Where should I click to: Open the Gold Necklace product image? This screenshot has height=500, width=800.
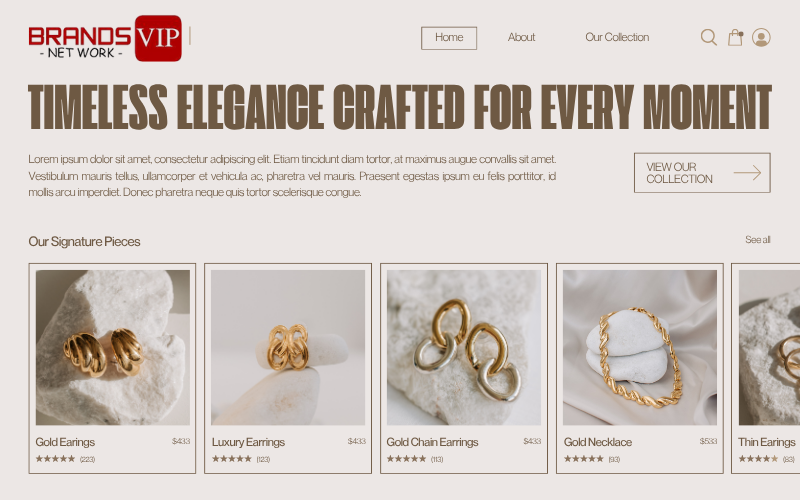click(640, 347)
